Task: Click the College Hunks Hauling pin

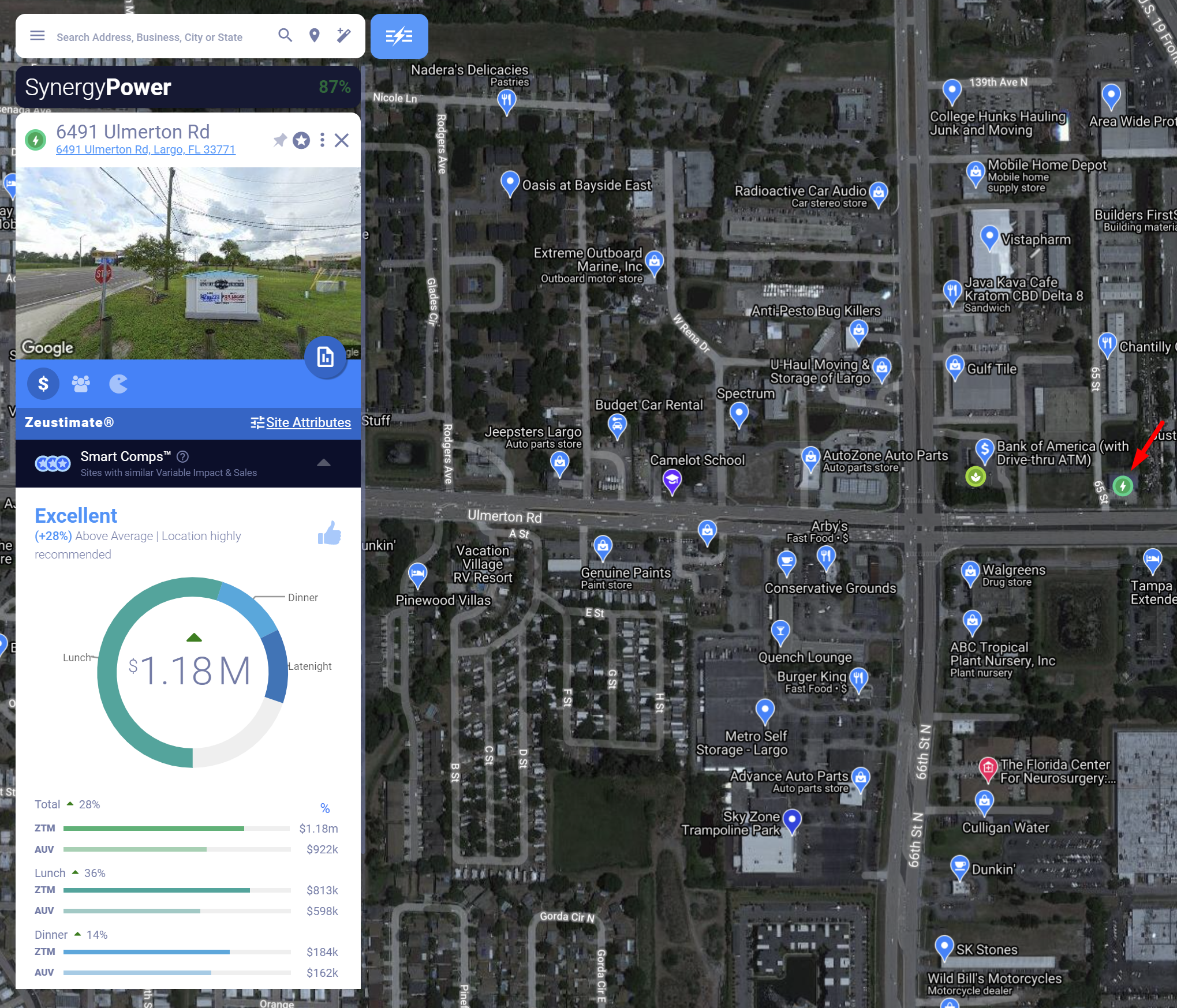Action: pyautogui.click(x=951, y=92)
